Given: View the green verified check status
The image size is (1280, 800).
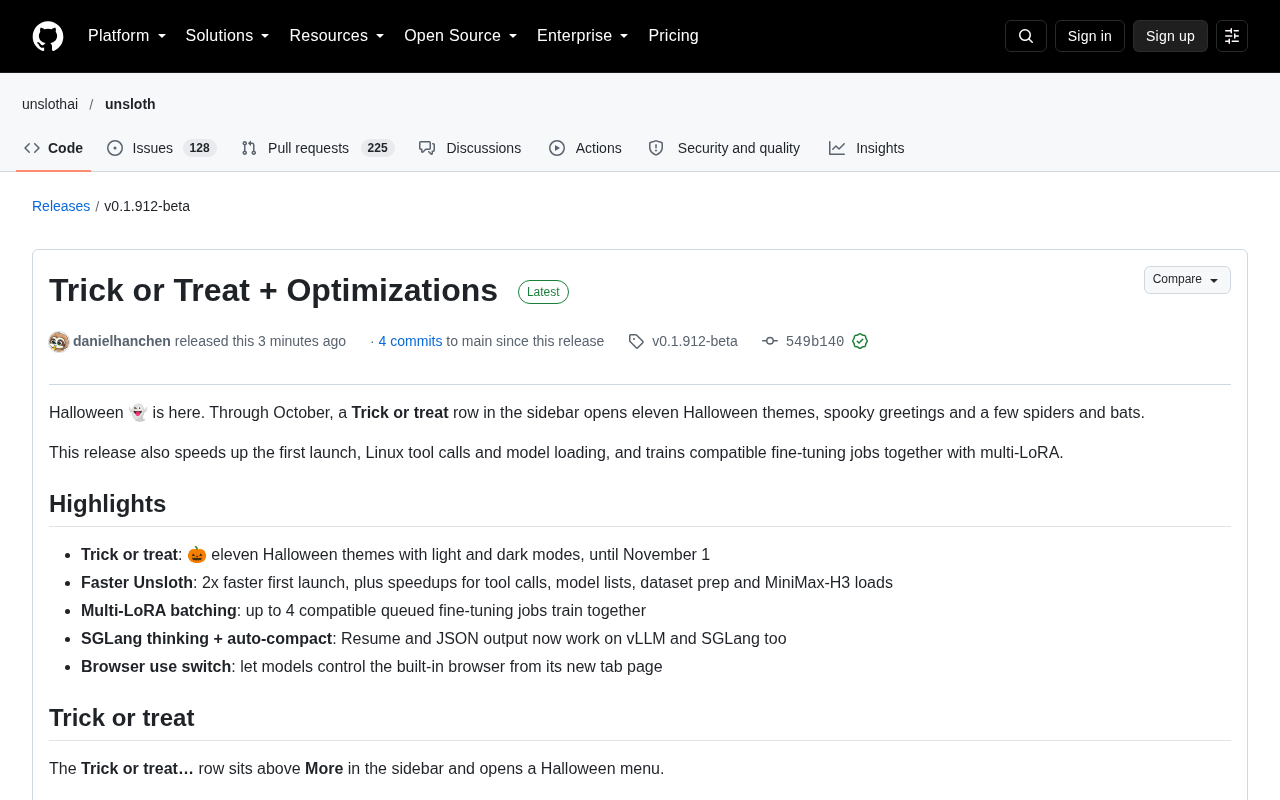Looking at the screenshot, I should pyautogui.click(x=860, y=341).
